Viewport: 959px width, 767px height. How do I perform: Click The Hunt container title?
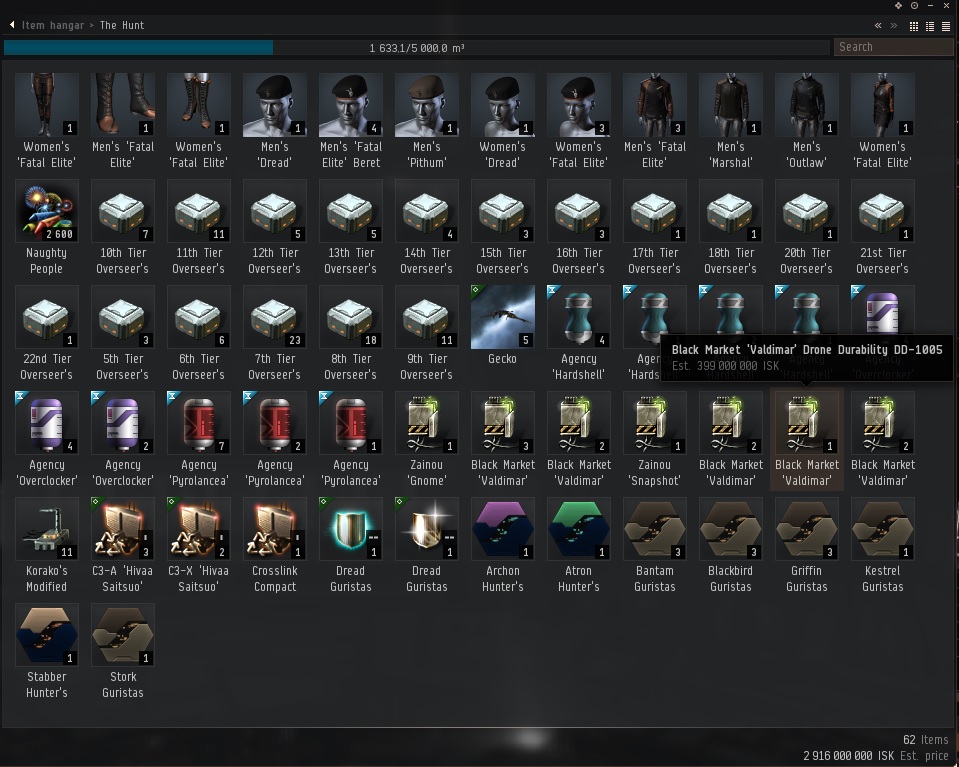122,25
